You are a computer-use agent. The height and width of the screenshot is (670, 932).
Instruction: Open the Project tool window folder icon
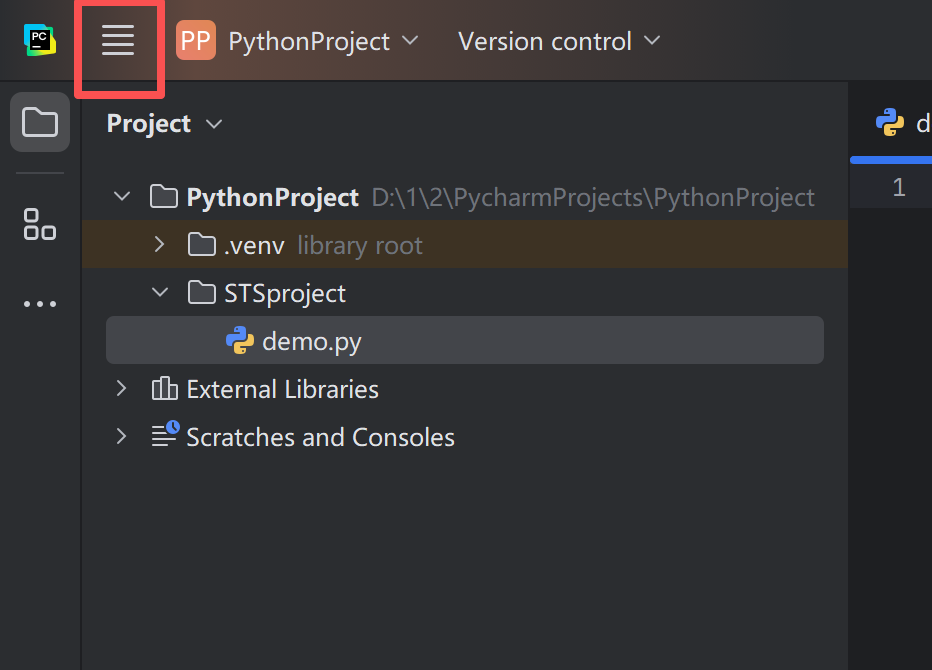pyautogui.click(x=39, y=121)
